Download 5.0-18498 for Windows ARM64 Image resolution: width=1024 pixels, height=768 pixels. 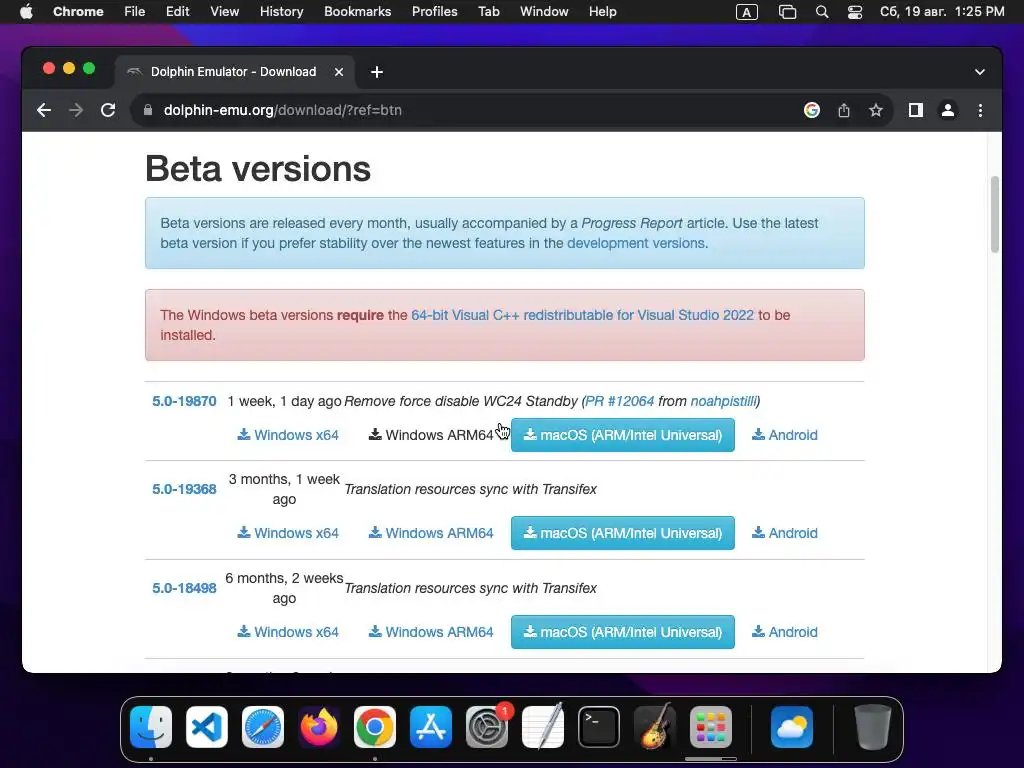pos(431,632)
